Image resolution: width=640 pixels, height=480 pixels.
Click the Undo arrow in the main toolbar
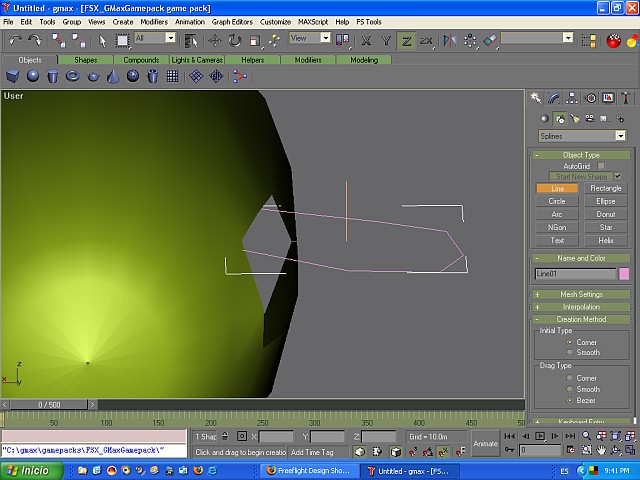(16, 40)
